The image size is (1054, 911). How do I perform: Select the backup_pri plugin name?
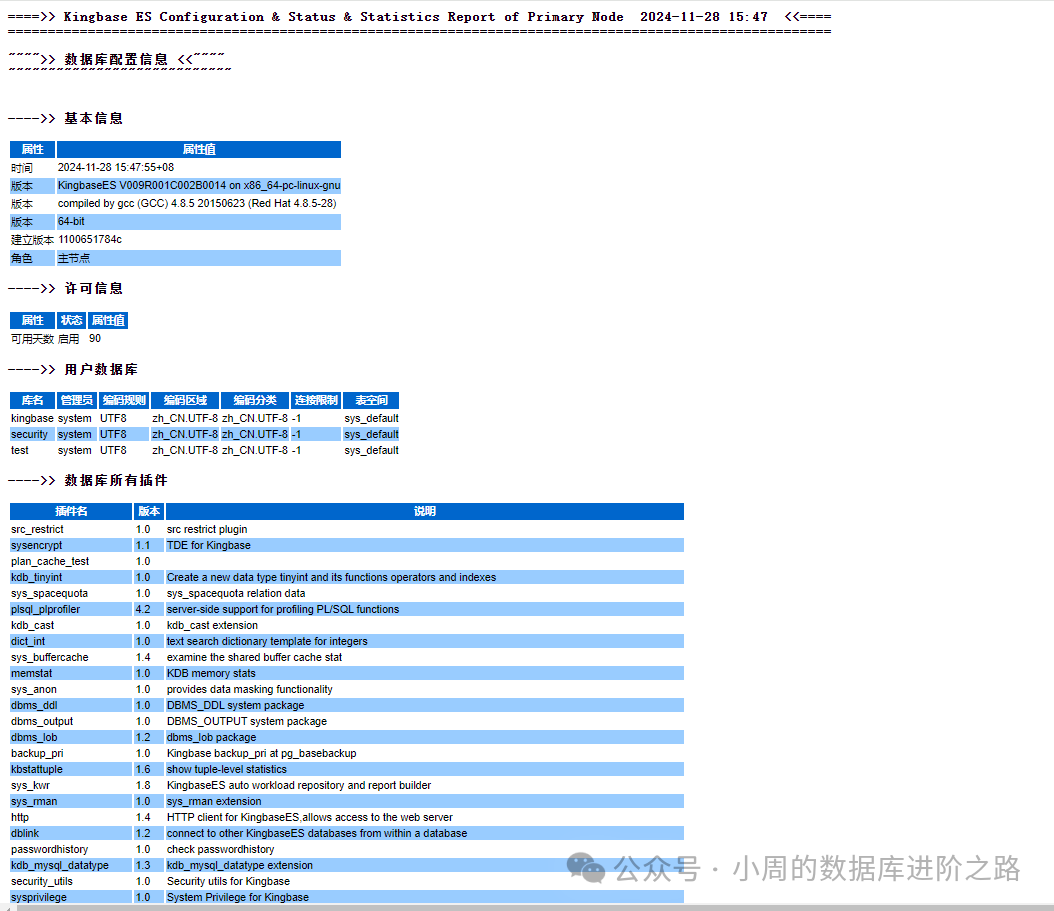(x=37, y=754)
